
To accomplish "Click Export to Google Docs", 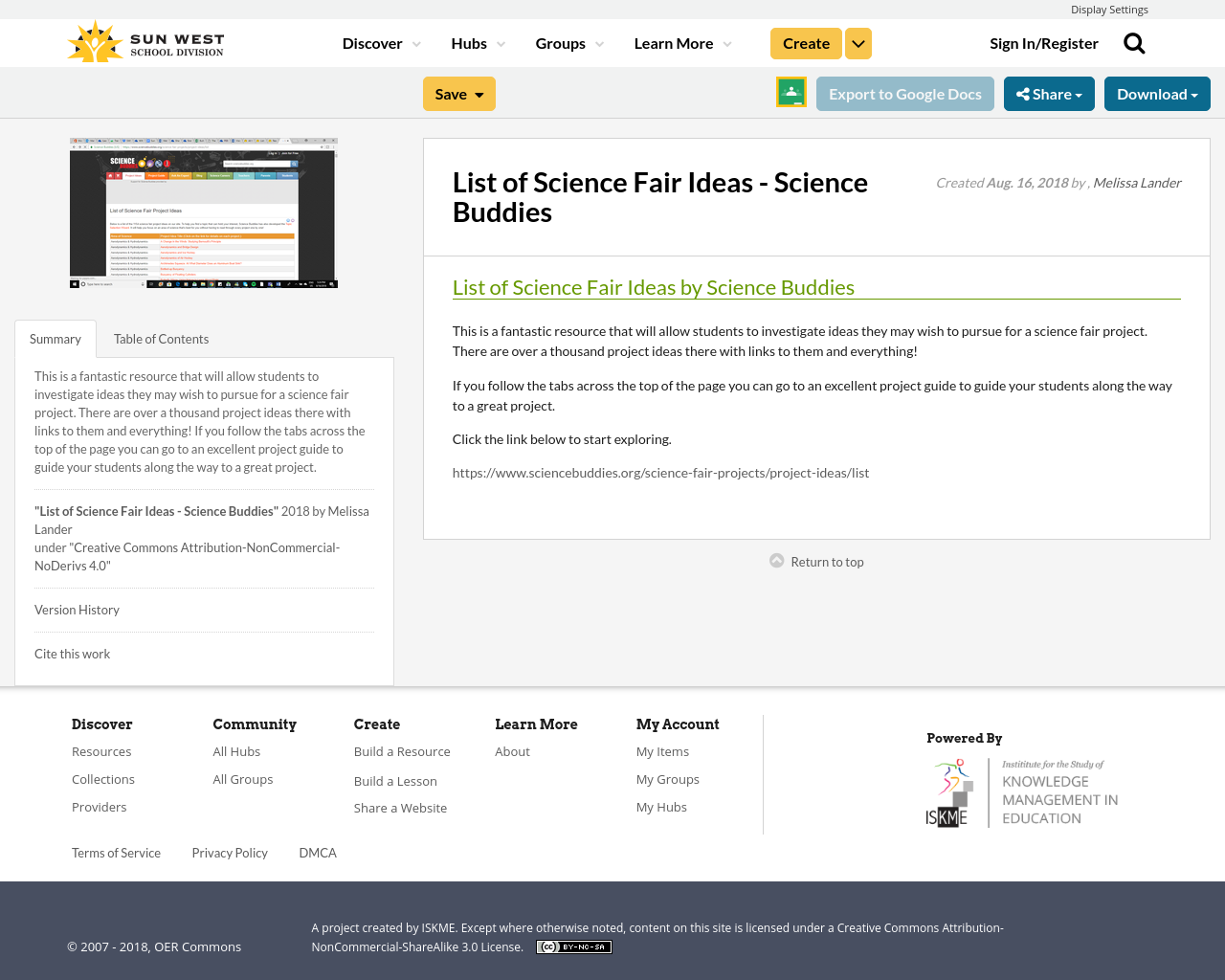I will coord(904,92).
